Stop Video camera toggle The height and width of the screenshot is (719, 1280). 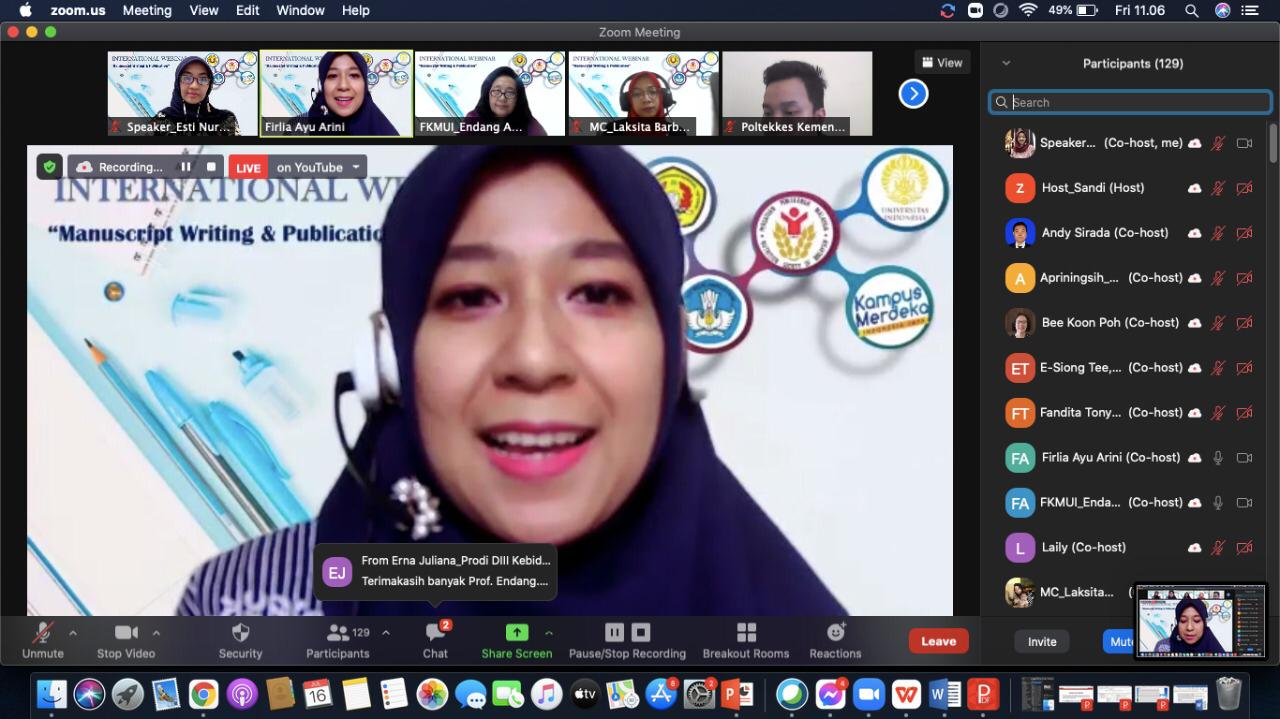(126, 640)
